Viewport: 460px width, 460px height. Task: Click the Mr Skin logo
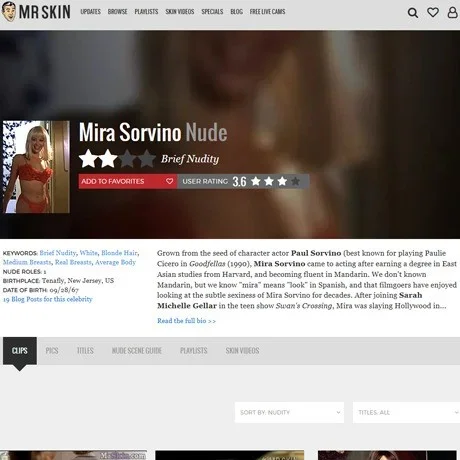click(x=36, y=12)
